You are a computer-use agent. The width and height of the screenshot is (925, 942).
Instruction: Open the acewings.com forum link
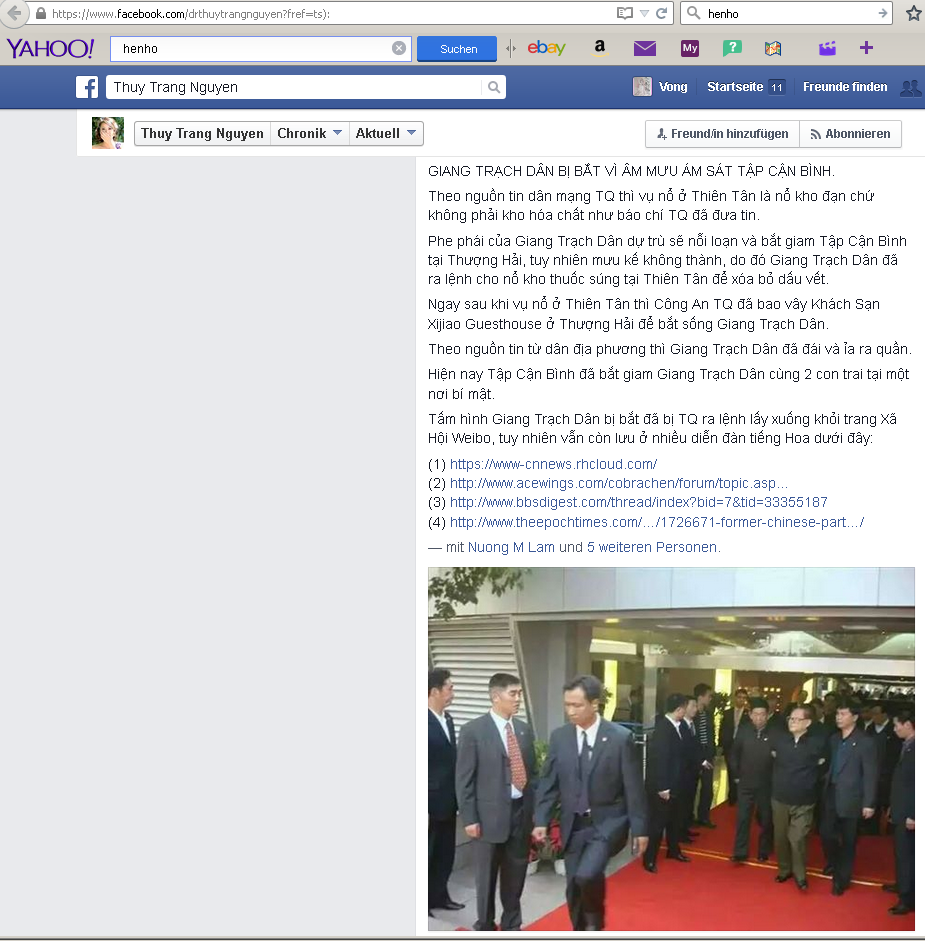coord(618,483)
